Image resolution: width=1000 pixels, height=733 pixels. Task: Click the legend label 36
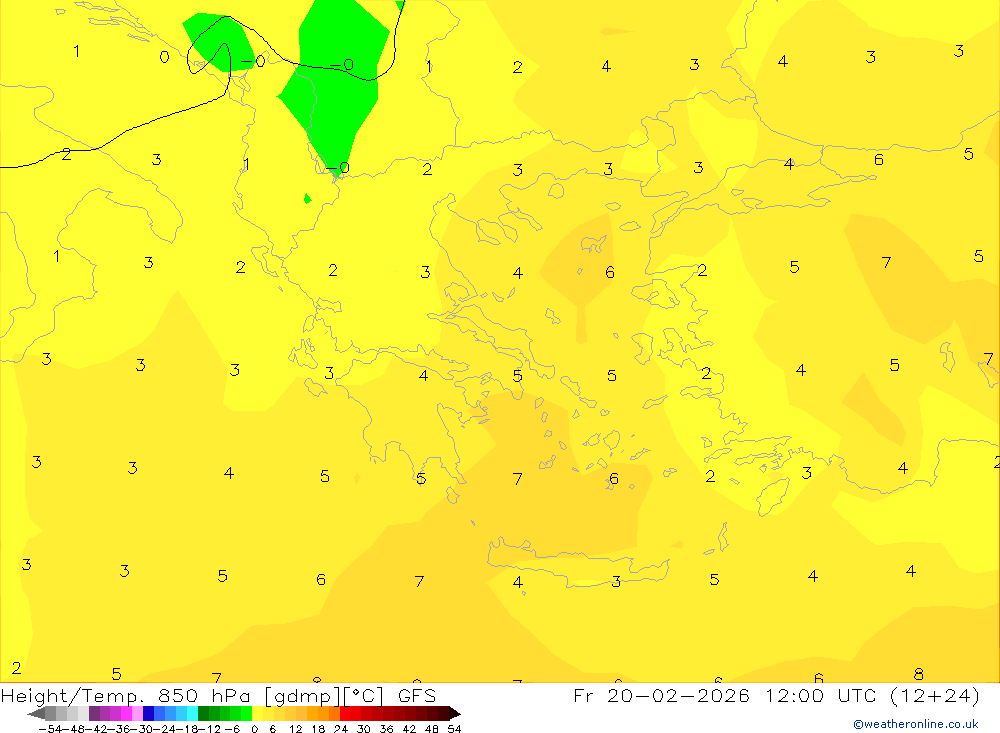386,729
